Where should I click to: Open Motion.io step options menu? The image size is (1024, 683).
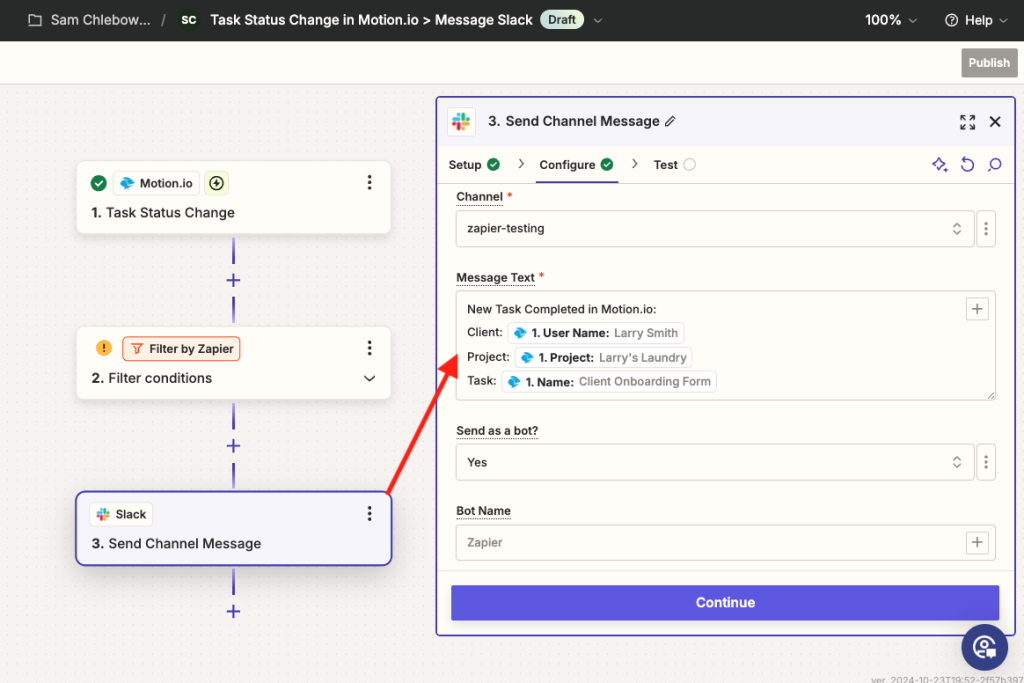370,182
